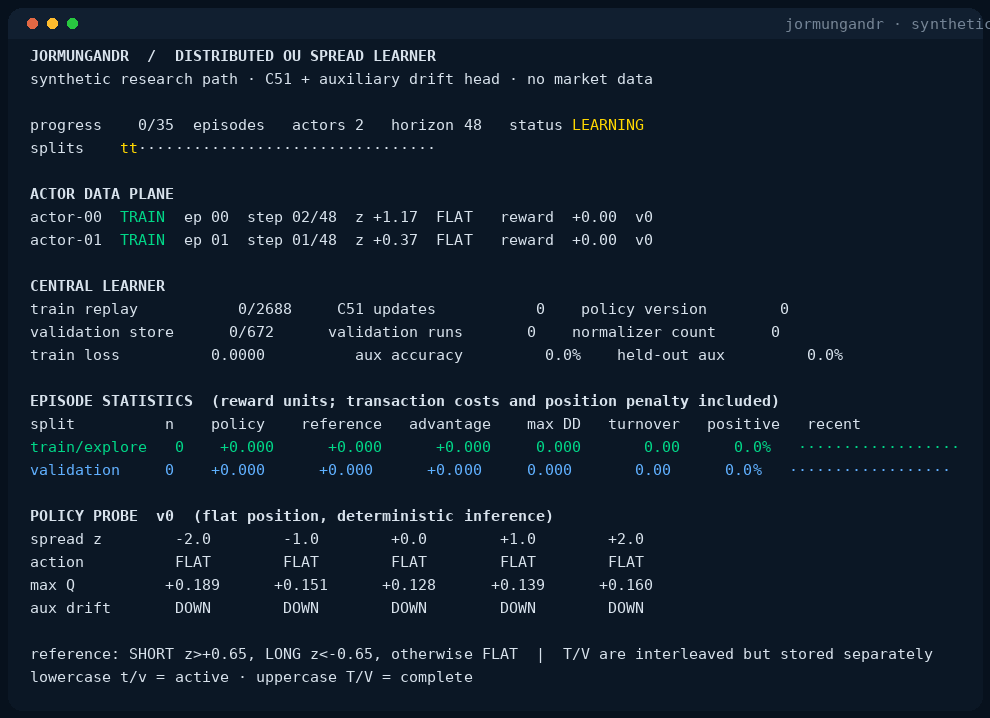Click the 'aux drift' row label
This screenshot has width=990, height=718.
tap(70, 608)
